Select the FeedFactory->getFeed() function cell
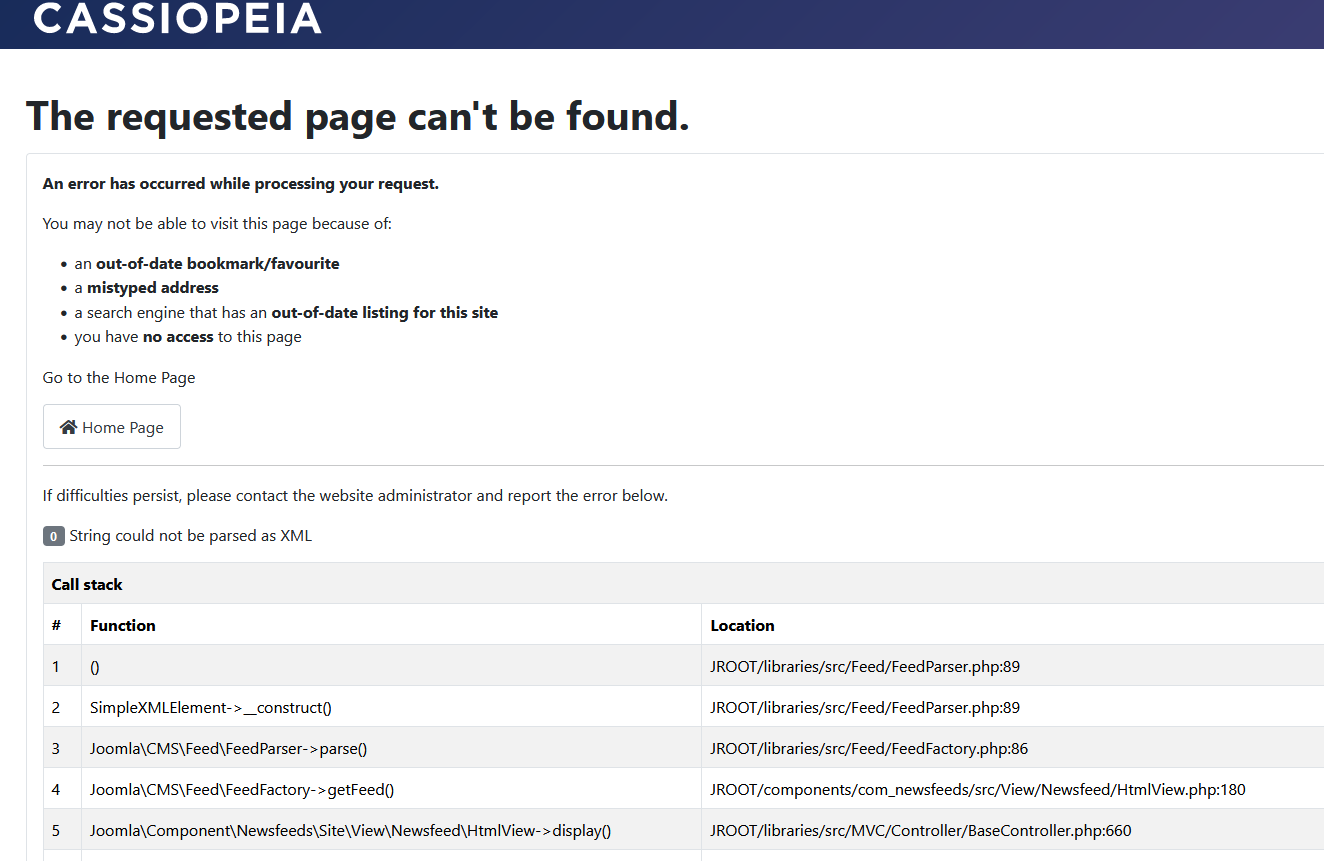 242,789
